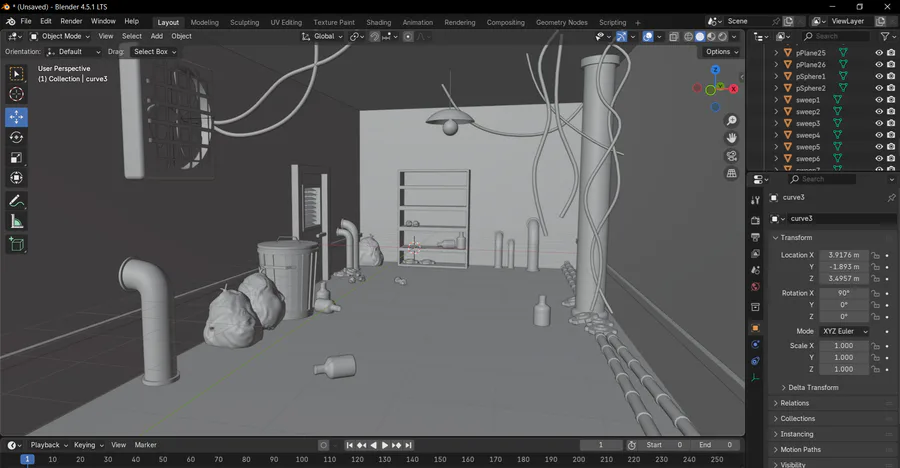Open the Object Mode dropdown

pyautogui.click(x=60, y=36)
